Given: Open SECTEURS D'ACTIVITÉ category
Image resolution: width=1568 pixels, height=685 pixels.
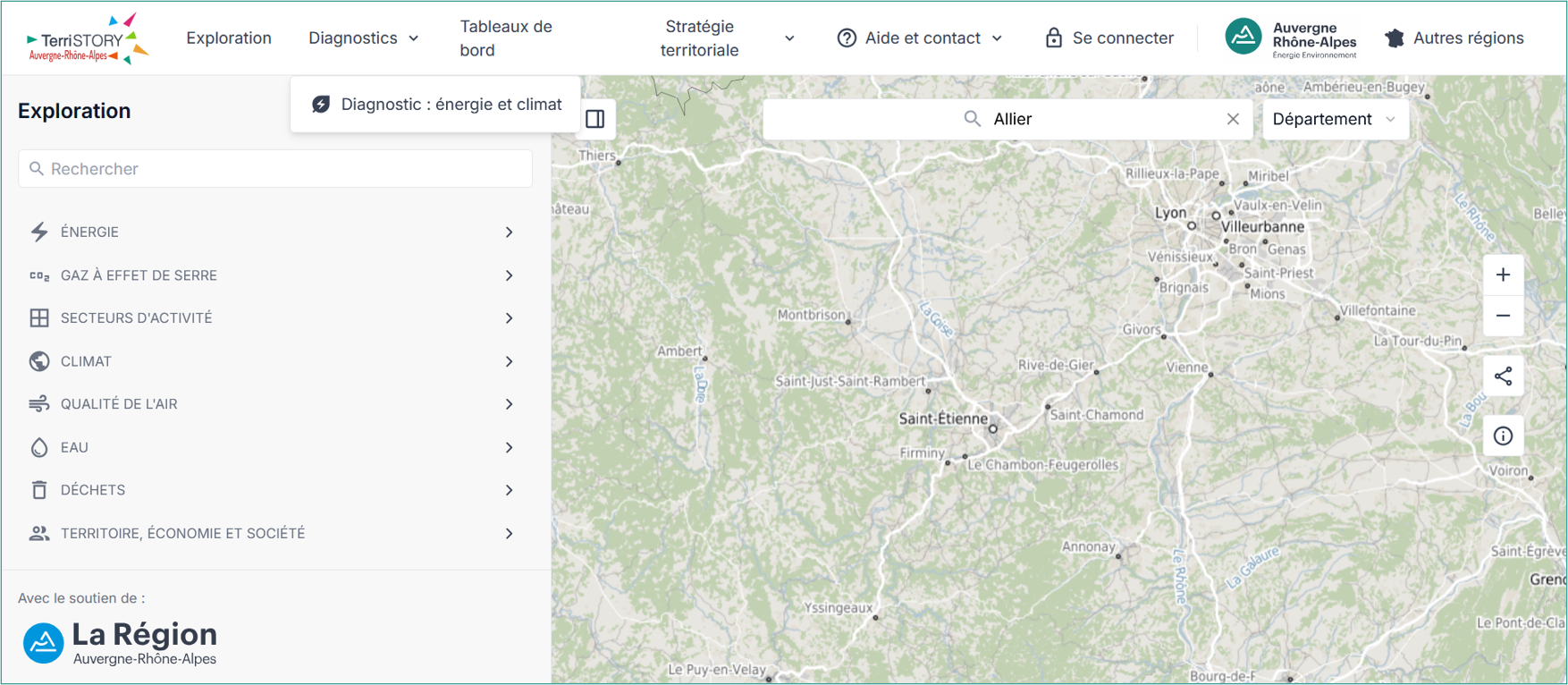Looking at the screenshot, I should [275, 318].
